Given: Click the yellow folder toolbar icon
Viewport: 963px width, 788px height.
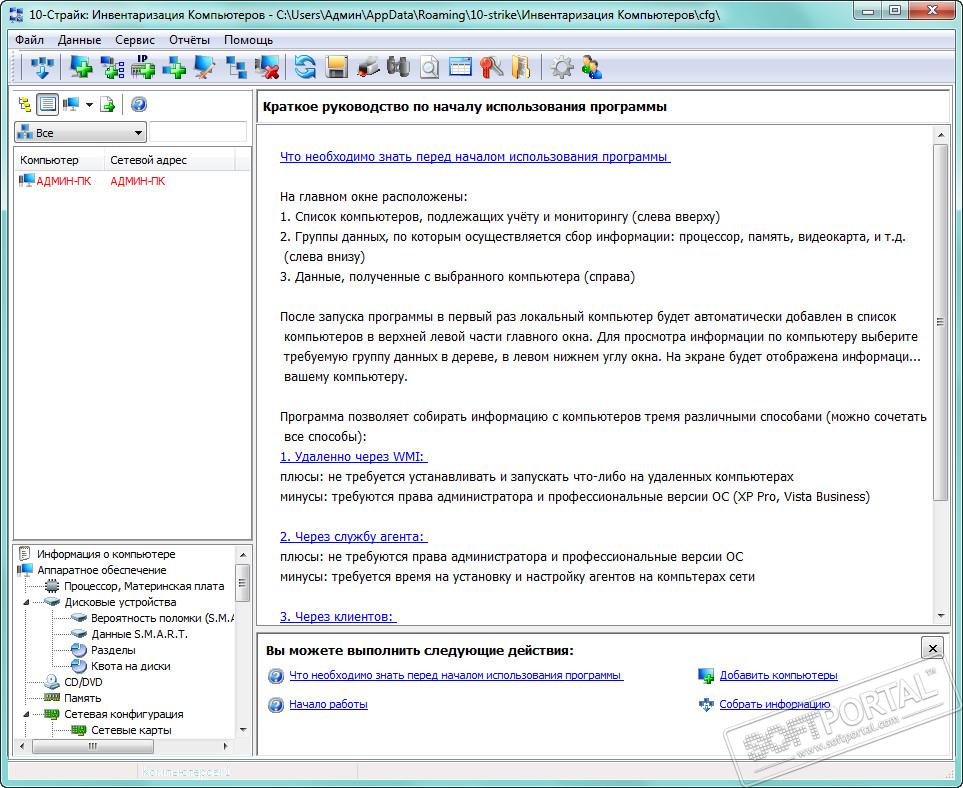Looking at the screenshot, I should click(x=521, y=67).
